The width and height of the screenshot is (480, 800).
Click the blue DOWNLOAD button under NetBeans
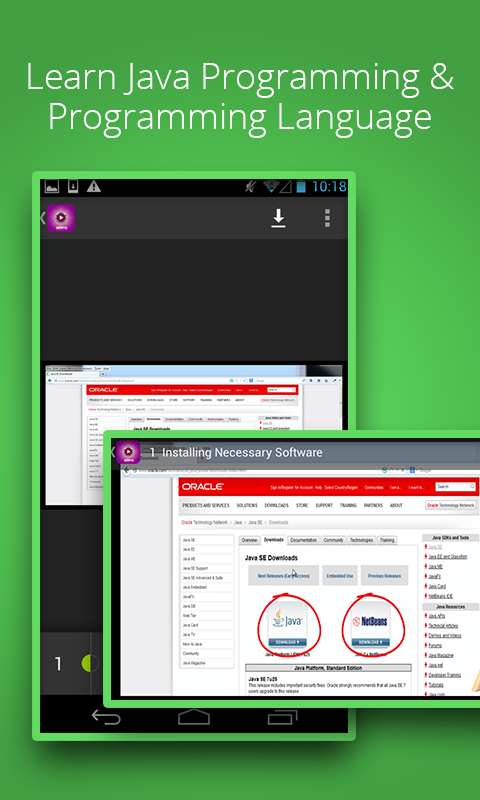[370, 642]
